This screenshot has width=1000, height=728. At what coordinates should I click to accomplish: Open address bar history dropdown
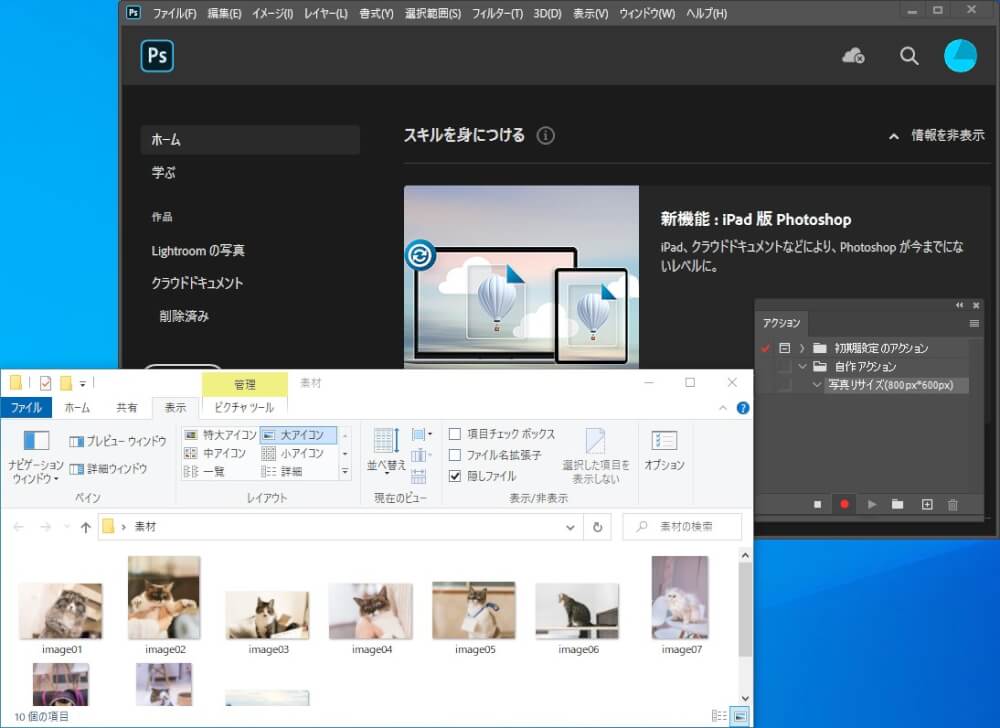570,527
